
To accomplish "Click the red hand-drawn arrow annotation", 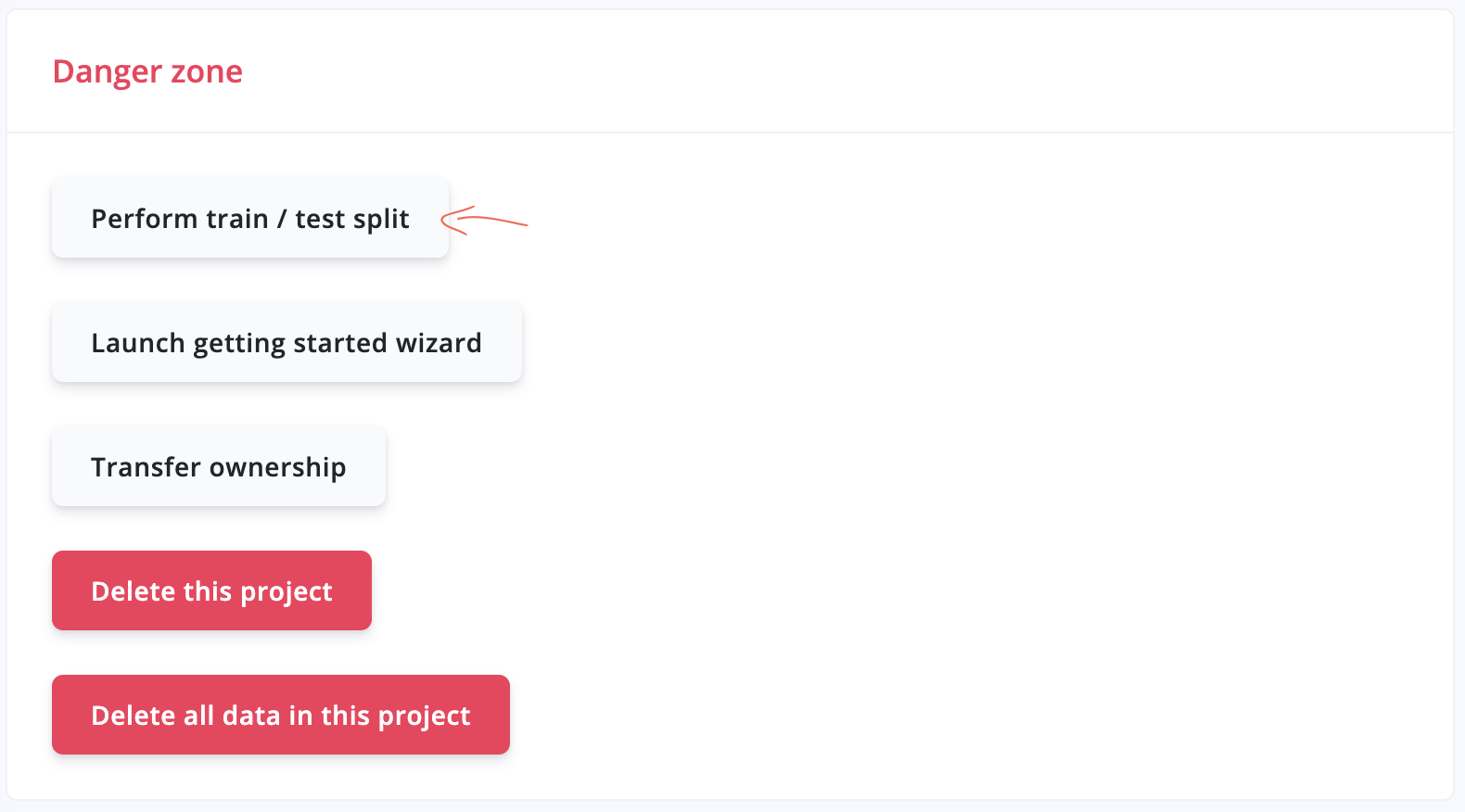I will point(484,221).
